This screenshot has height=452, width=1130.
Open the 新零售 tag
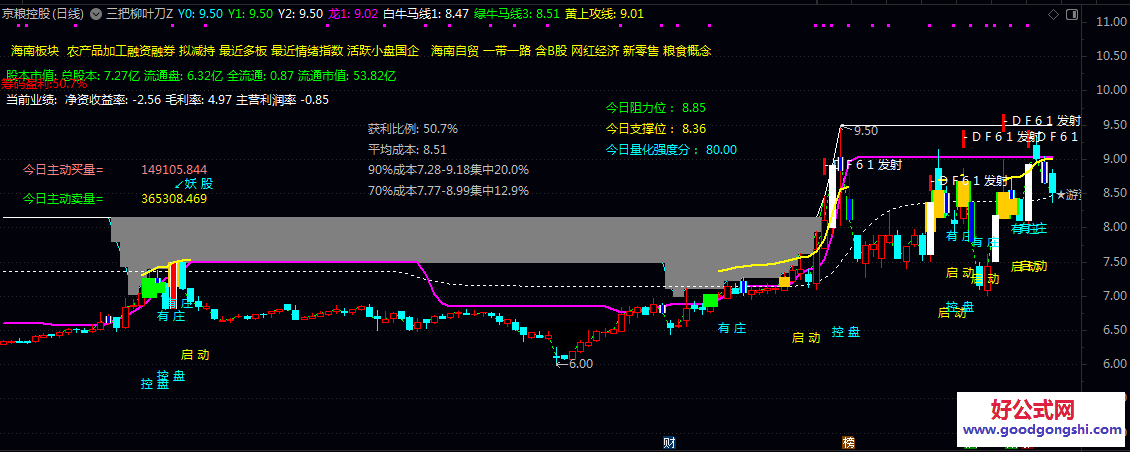[641, 51]
